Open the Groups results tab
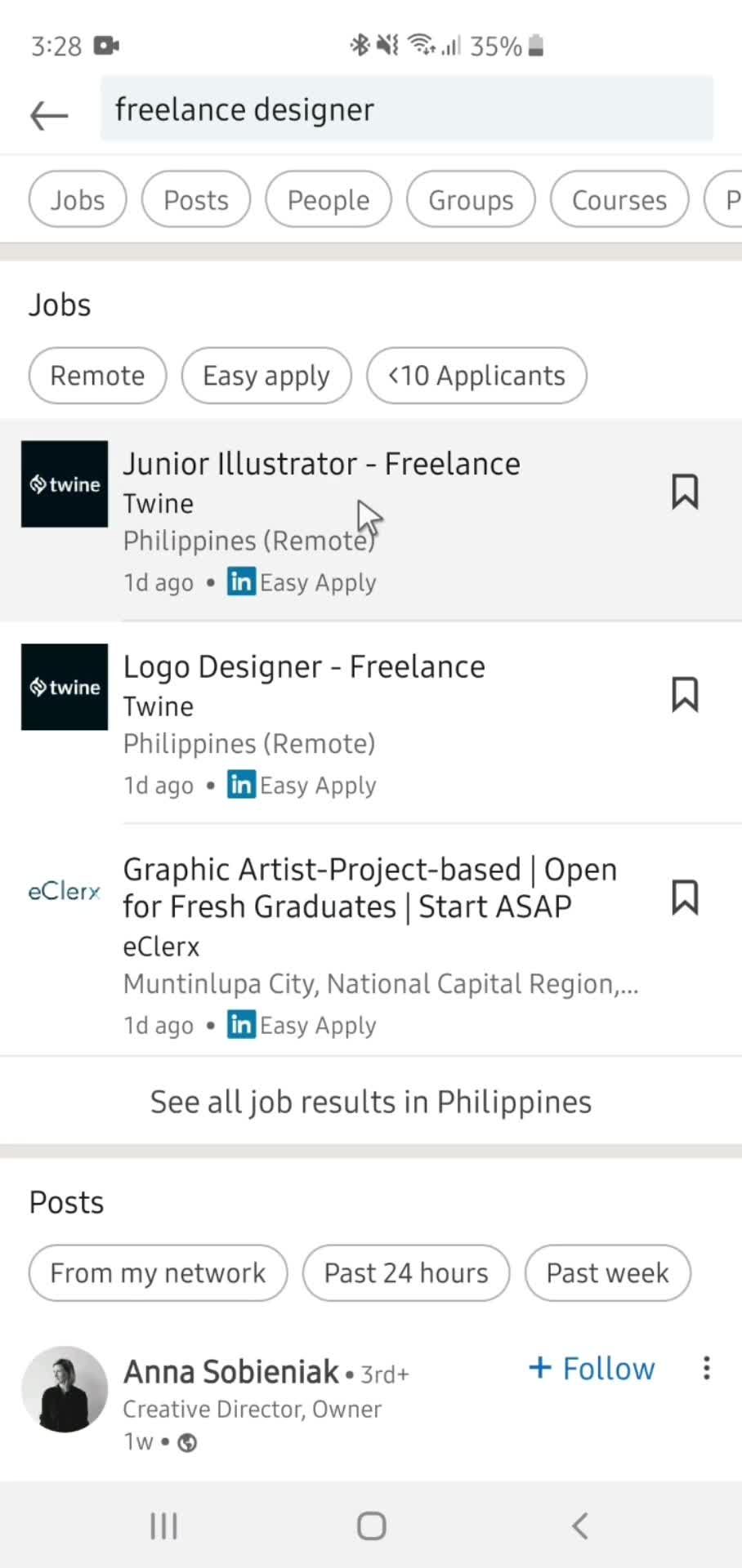742x1568 pixels. click(471, 199)
